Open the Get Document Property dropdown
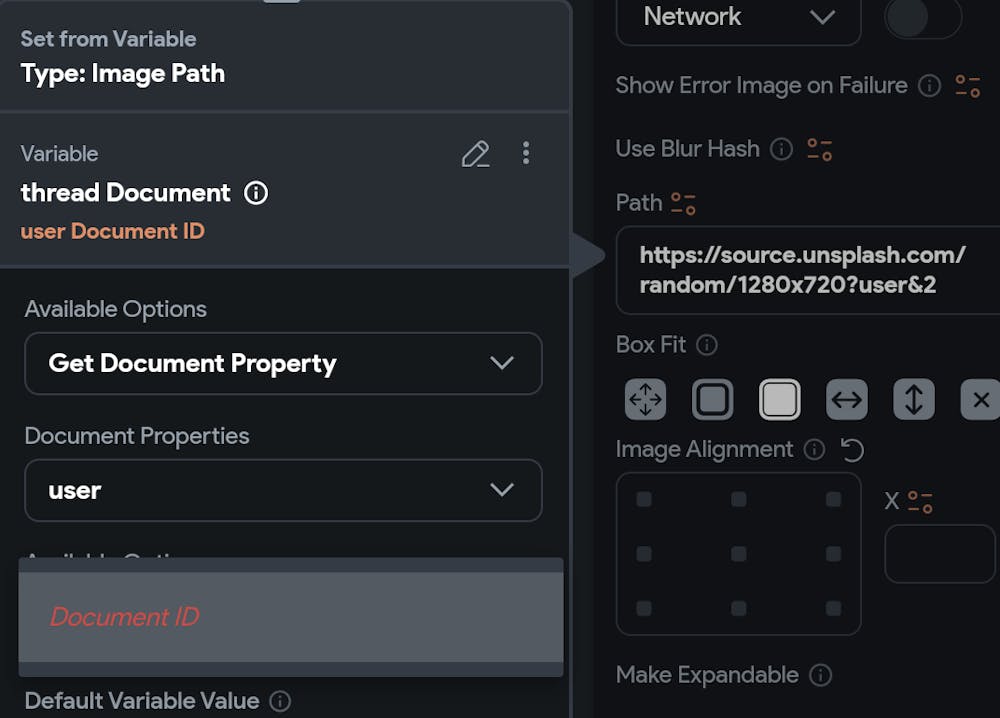 coord(283,363)
